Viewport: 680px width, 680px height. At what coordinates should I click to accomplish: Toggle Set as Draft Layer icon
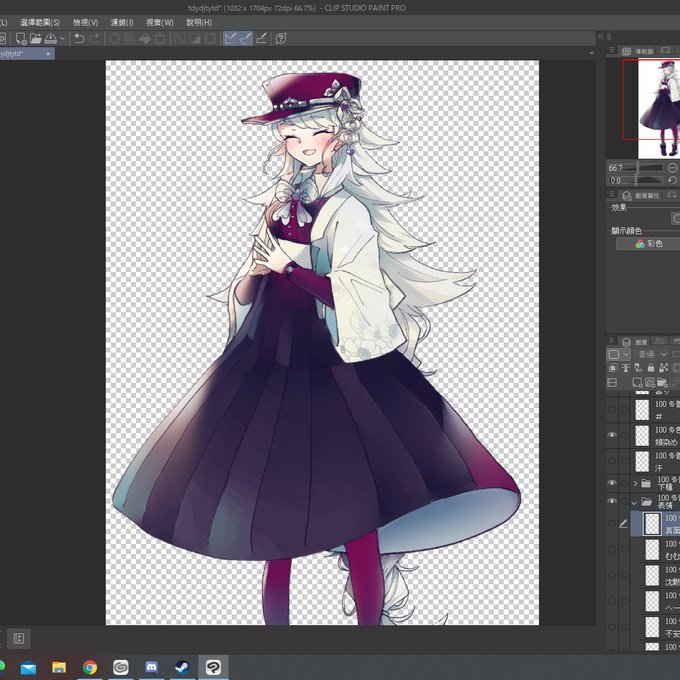point(638,368)
